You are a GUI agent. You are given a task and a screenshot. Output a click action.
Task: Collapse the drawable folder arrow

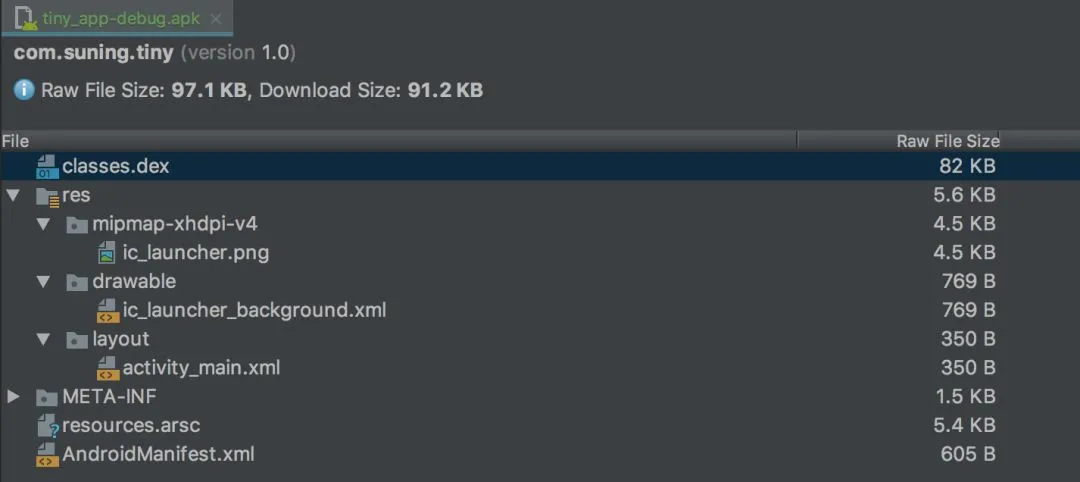pos(43,282)
